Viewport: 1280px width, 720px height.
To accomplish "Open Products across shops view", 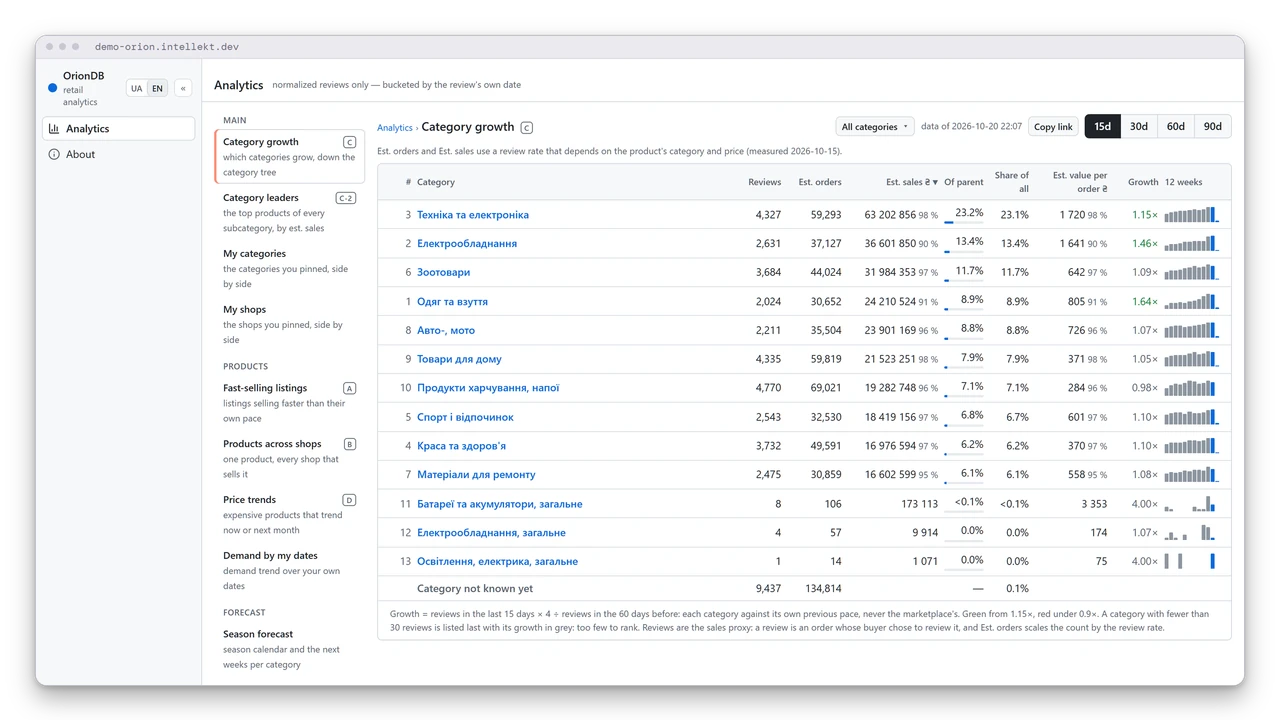I will (x=289, y=458).
